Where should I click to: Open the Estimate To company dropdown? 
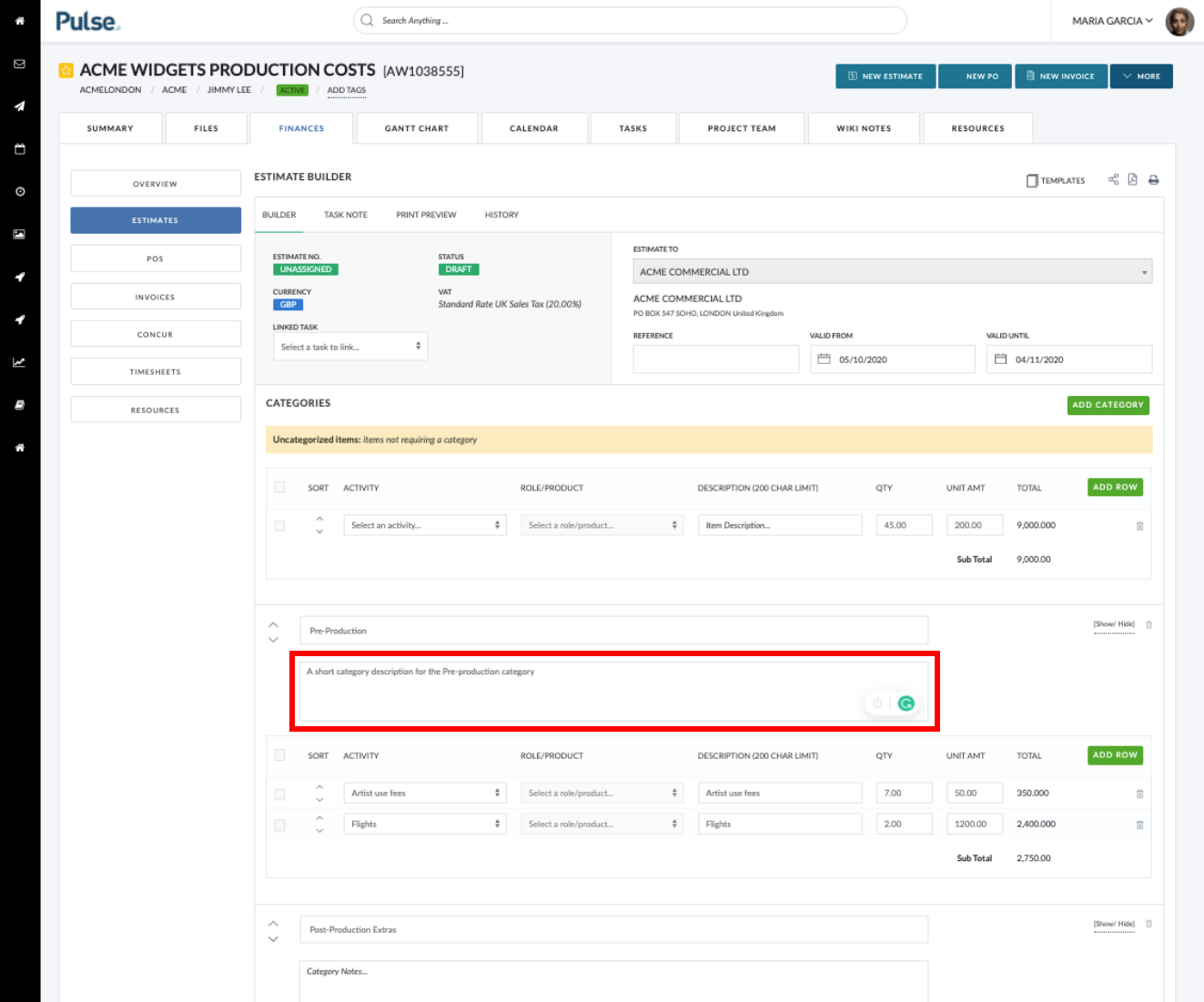[x=892, y=271]
